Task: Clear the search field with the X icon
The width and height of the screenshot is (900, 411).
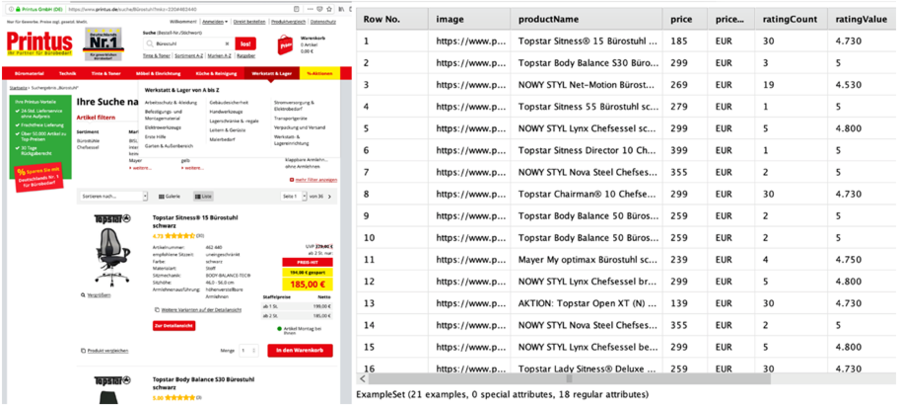Action: click(226, 44)
